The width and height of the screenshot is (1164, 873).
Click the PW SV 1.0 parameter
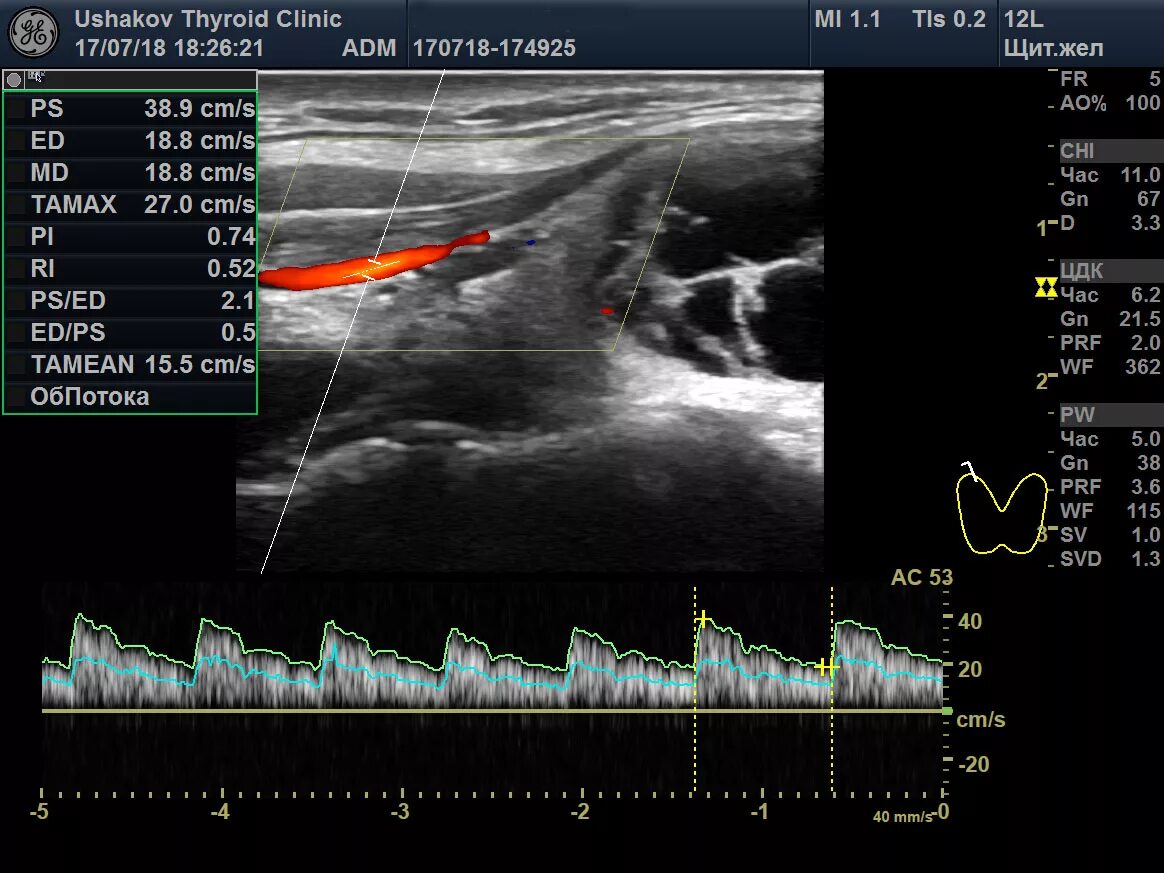(x=1110, y=534)
